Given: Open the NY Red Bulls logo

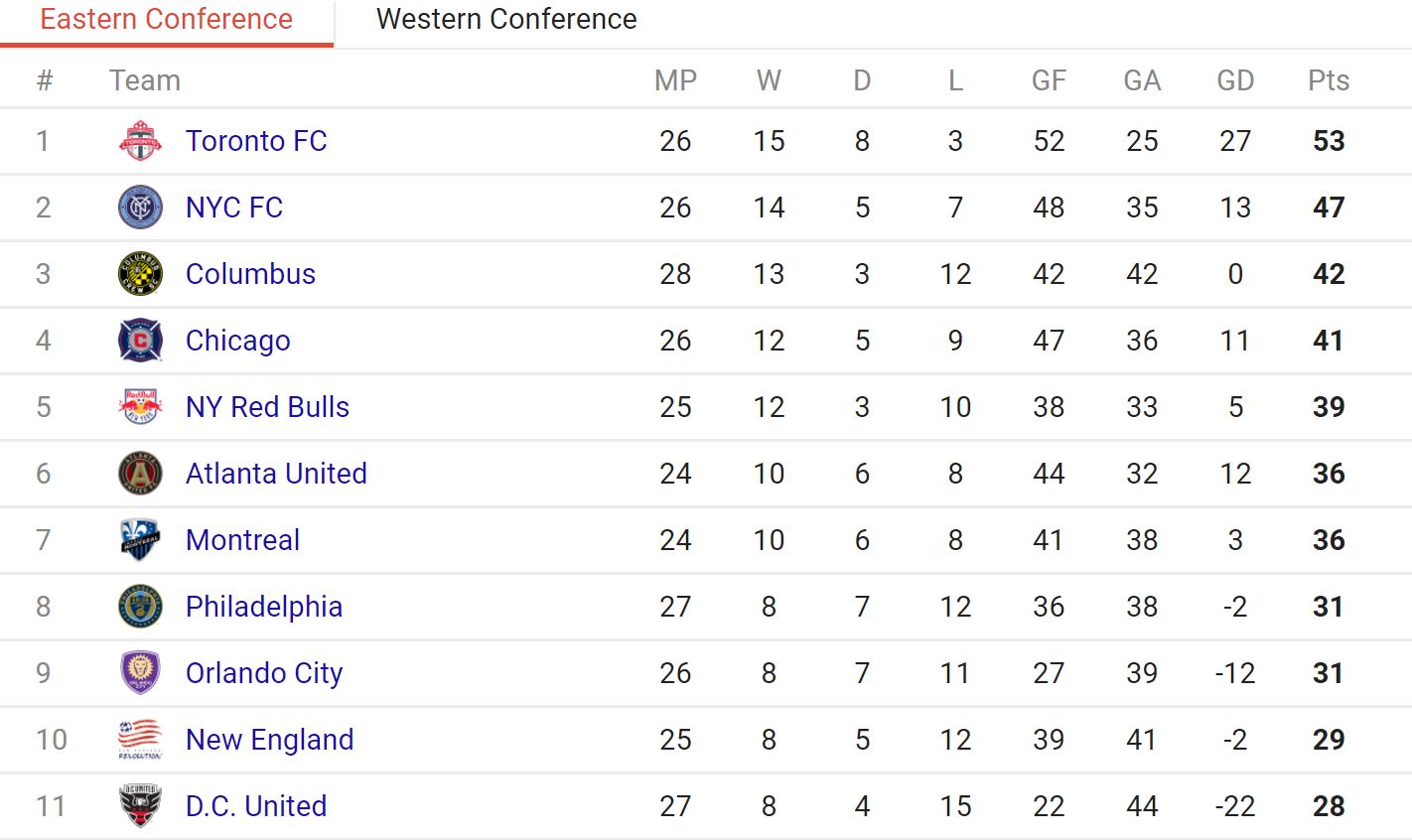Looking at the screenshot, I should [x=140, y=407].
